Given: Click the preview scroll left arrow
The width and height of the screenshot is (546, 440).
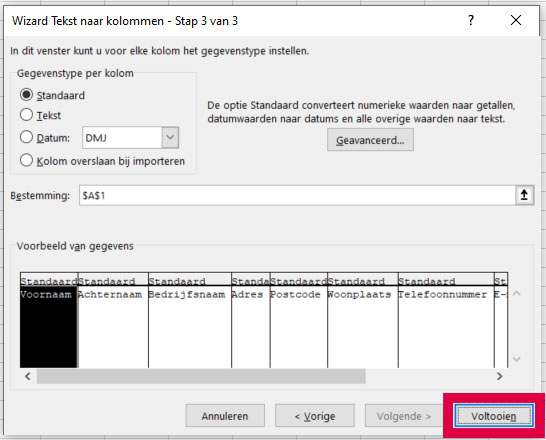Looking at the screenshot, I should pyautogui.click(x=28, y=376).
